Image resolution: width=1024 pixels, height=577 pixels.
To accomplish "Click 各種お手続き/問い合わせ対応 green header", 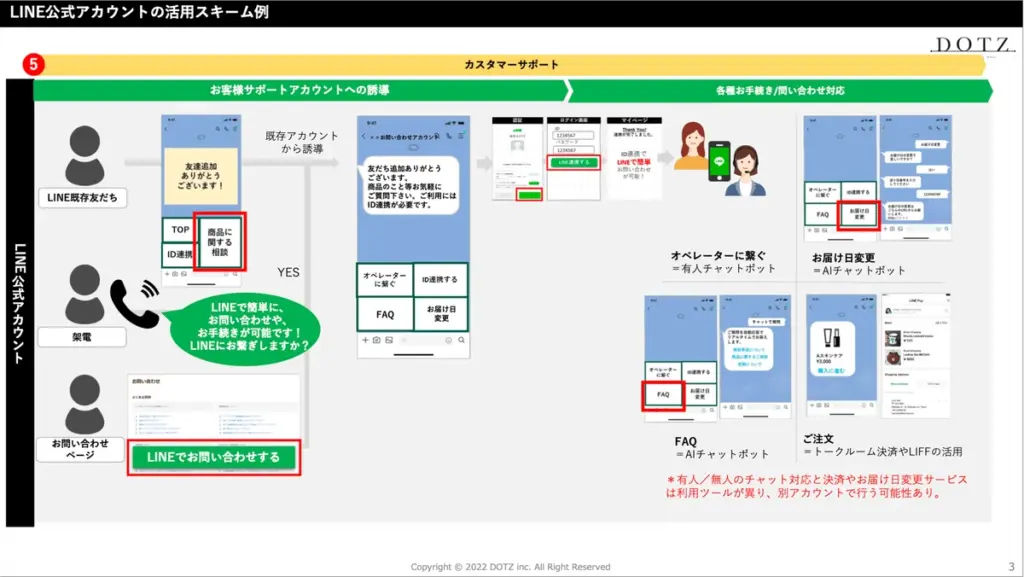I will pos(780,91).
